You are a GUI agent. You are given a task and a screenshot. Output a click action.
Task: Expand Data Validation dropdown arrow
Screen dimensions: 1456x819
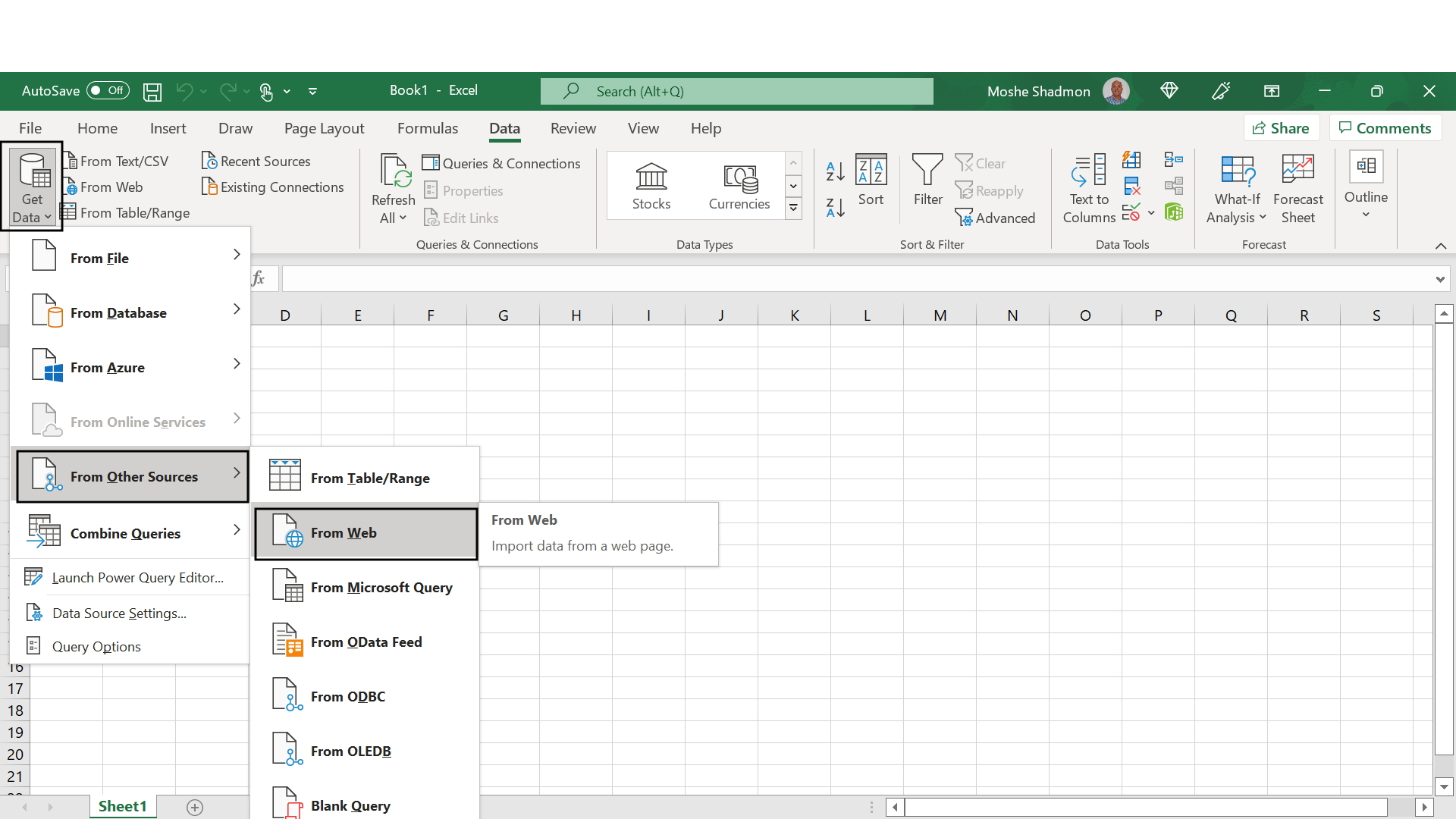click(x=1151, y=213)
